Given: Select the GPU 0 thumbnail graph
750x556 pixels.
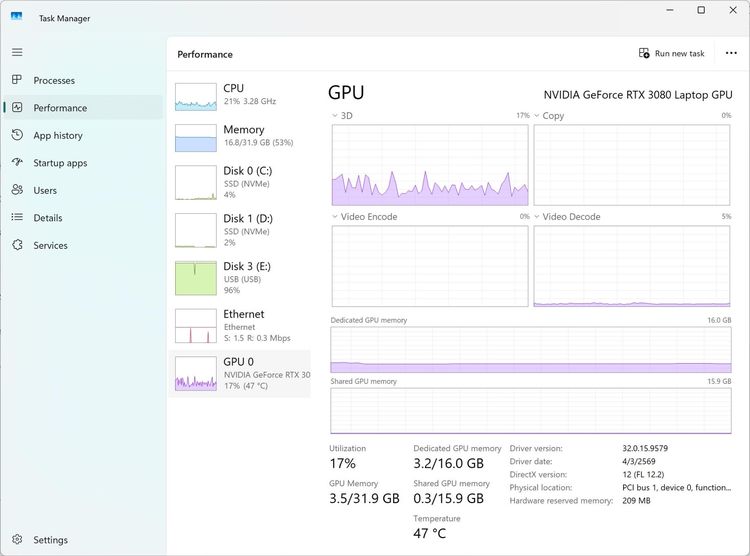Looking at the screenshot, I should 196,374.
